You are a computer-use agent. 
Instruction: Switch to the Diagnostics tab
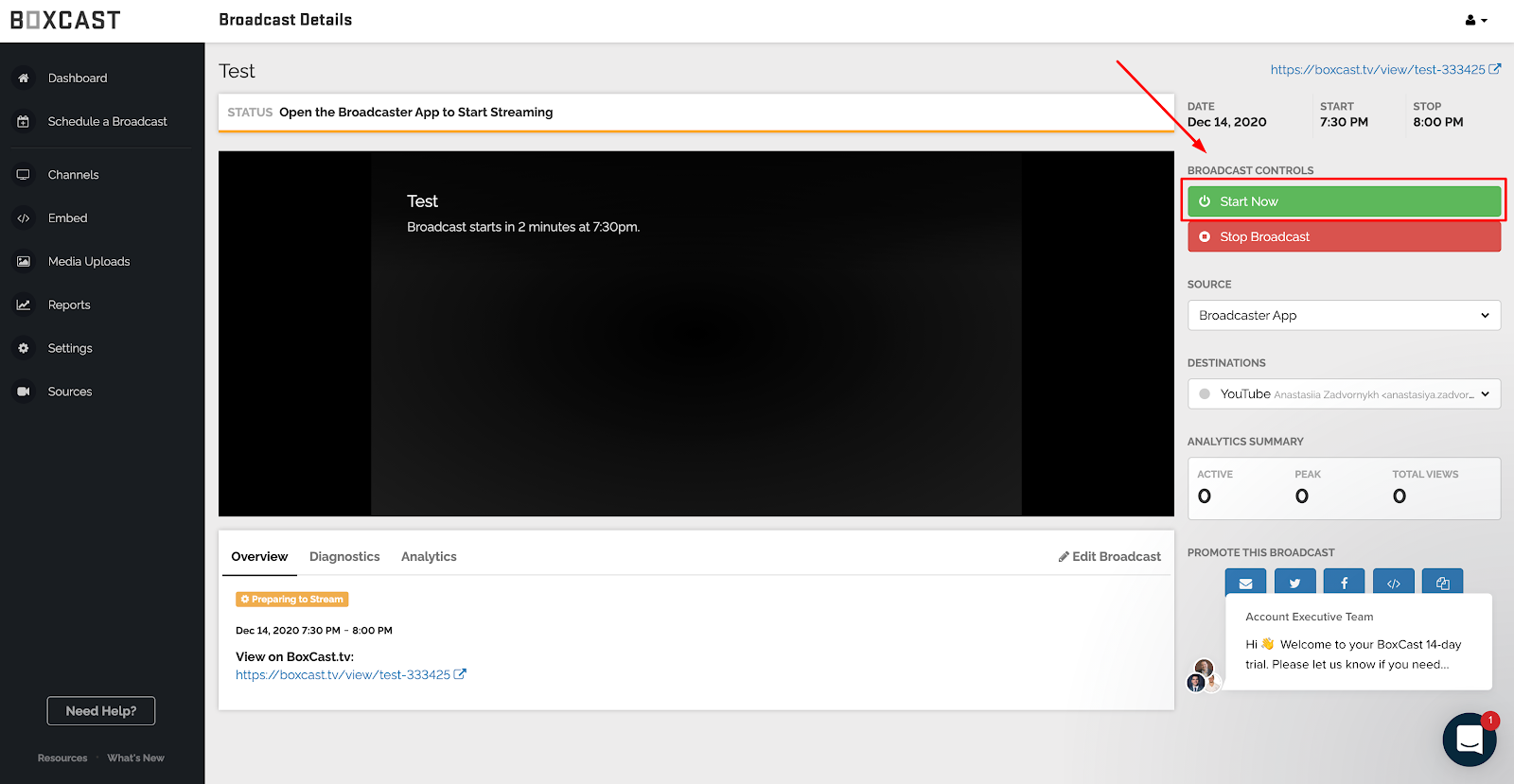[x=344, y=557]
